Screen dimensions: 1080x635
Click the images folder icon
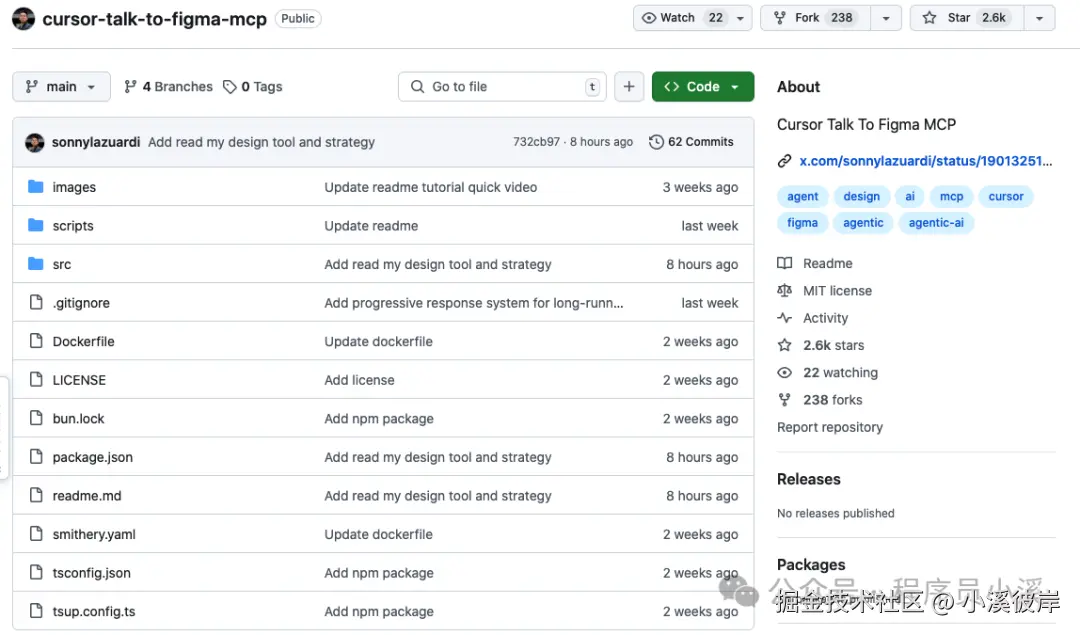point(36,187)
